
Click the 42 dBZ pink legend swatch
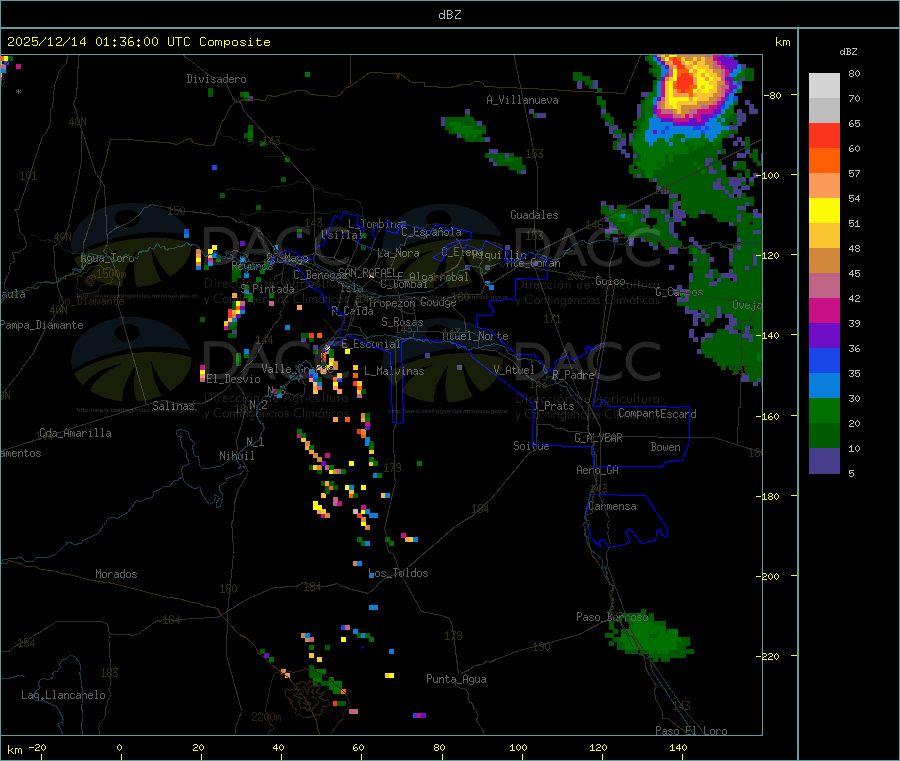pos(824,286)
